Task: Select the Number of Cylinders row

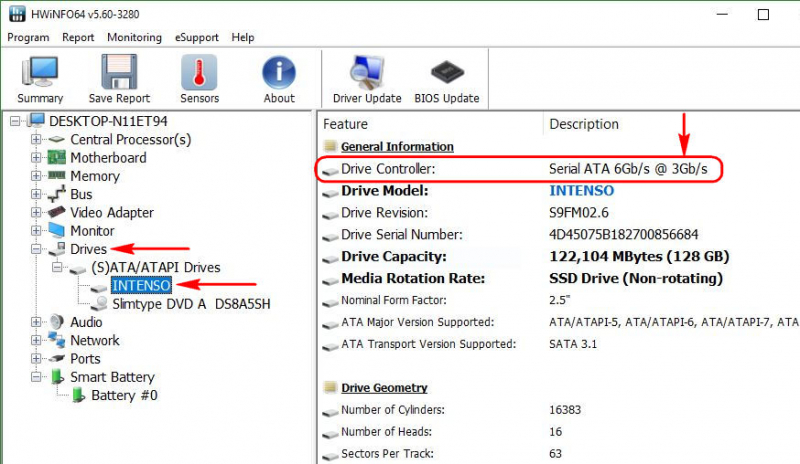Action: tap(559, 409)
